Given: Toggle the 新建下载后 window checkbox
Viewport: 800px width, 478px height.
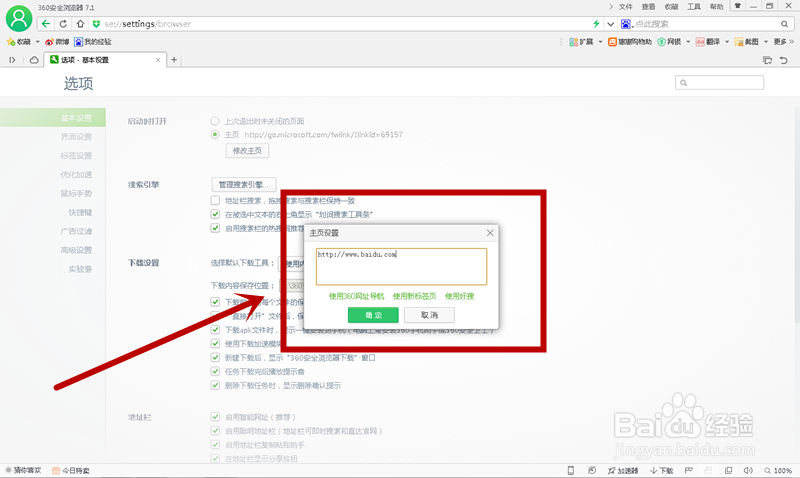Looking at the screenshot, I should click(x=215, y=357).
